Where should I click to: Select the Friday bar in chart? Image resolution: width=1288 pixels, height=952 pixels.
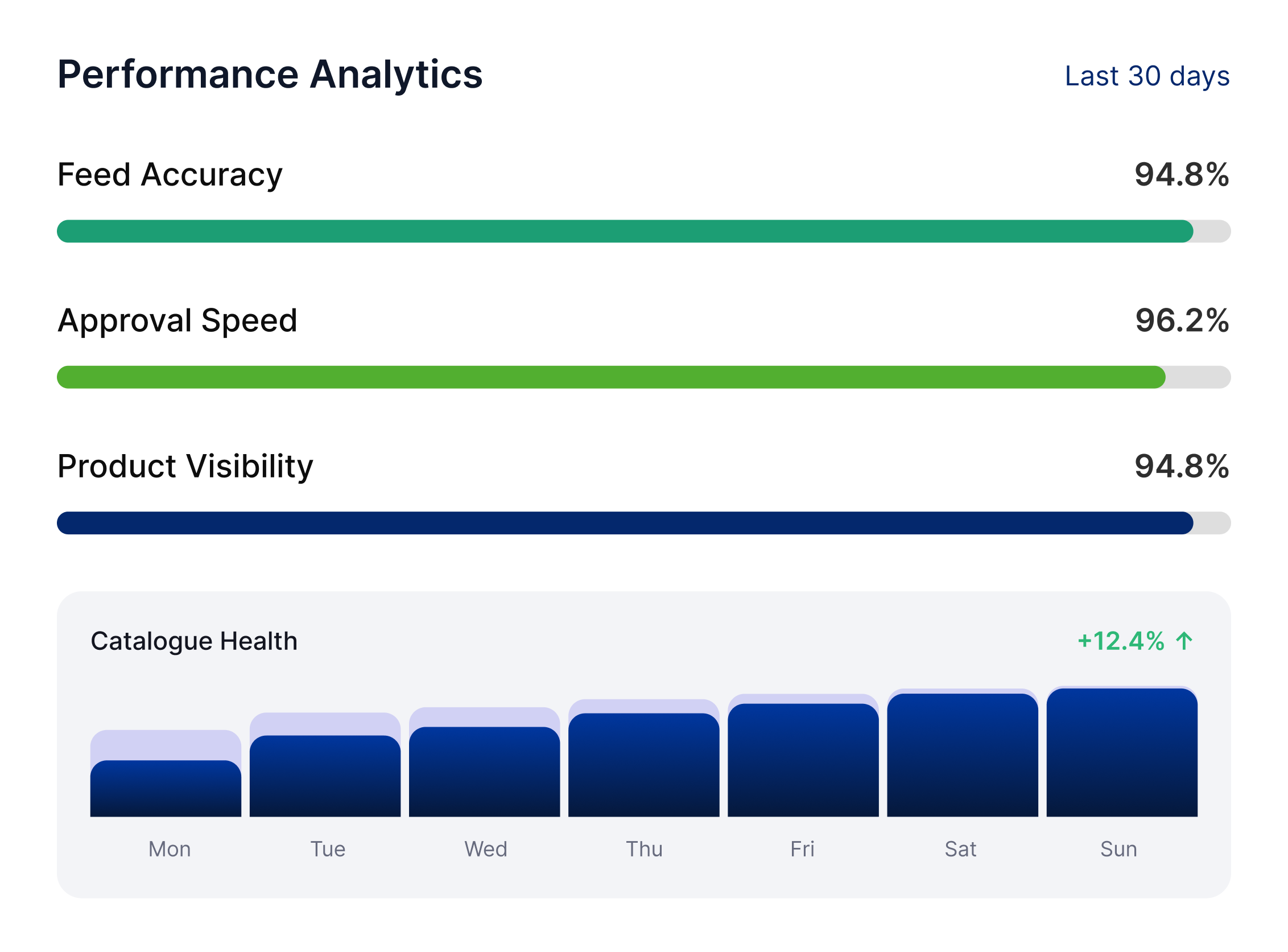pyautogui.click(x=803, y=760)
